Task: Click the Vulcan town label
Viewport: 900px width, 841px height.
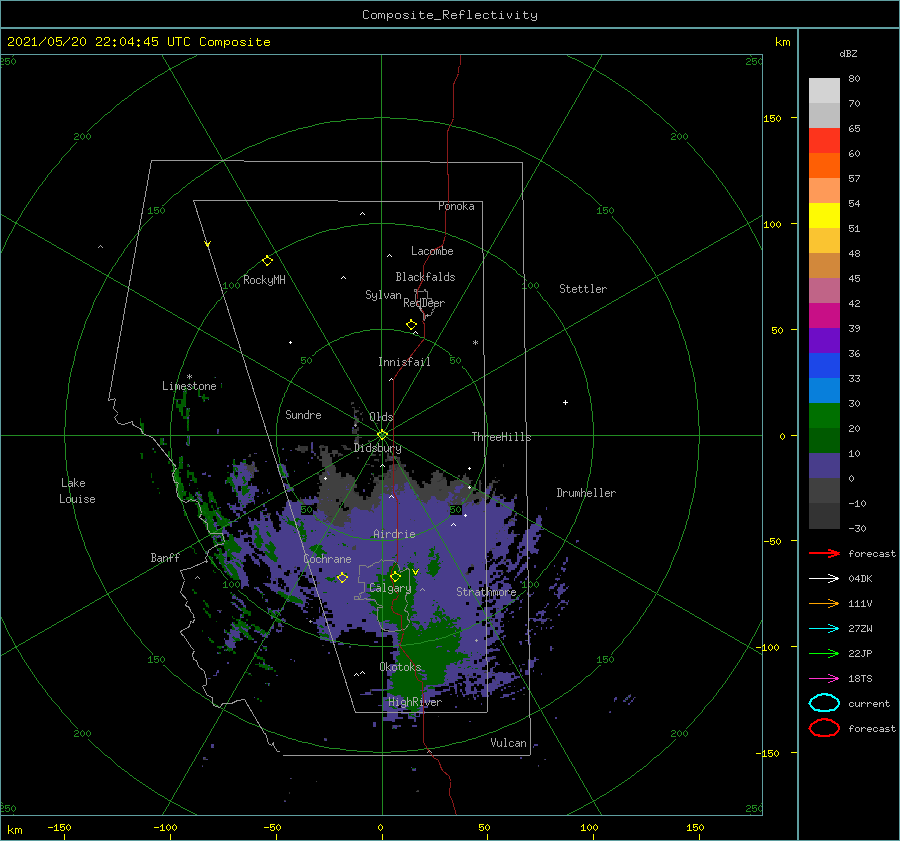Action: coord(508,743)
